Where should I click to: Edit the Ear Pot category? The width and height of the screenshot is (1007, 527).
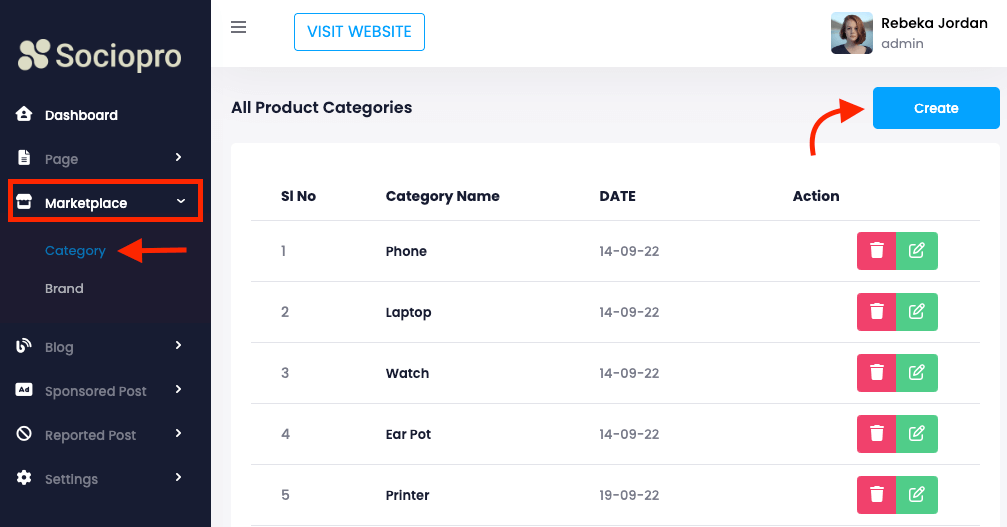(x=917, y=434)
